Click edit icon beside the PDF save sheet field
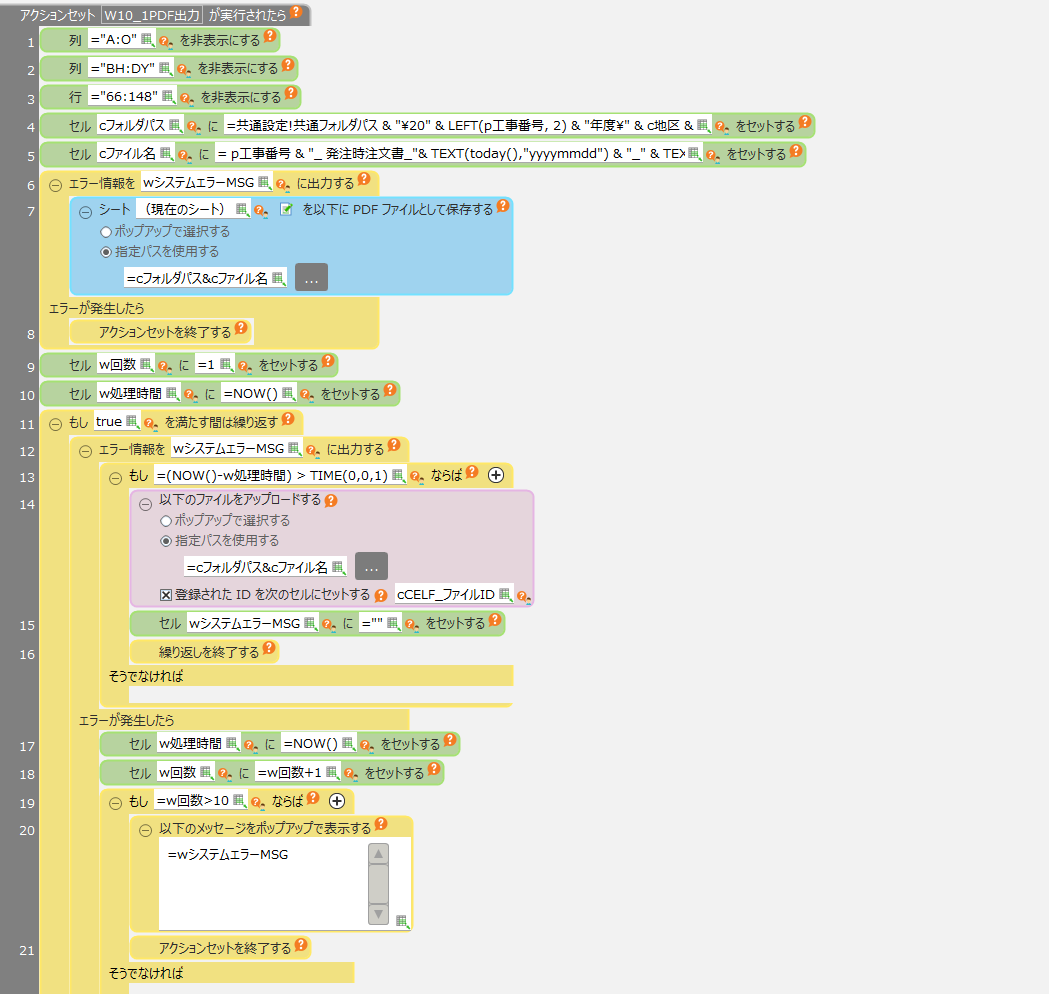1049x994 pixels. (286, 209)
